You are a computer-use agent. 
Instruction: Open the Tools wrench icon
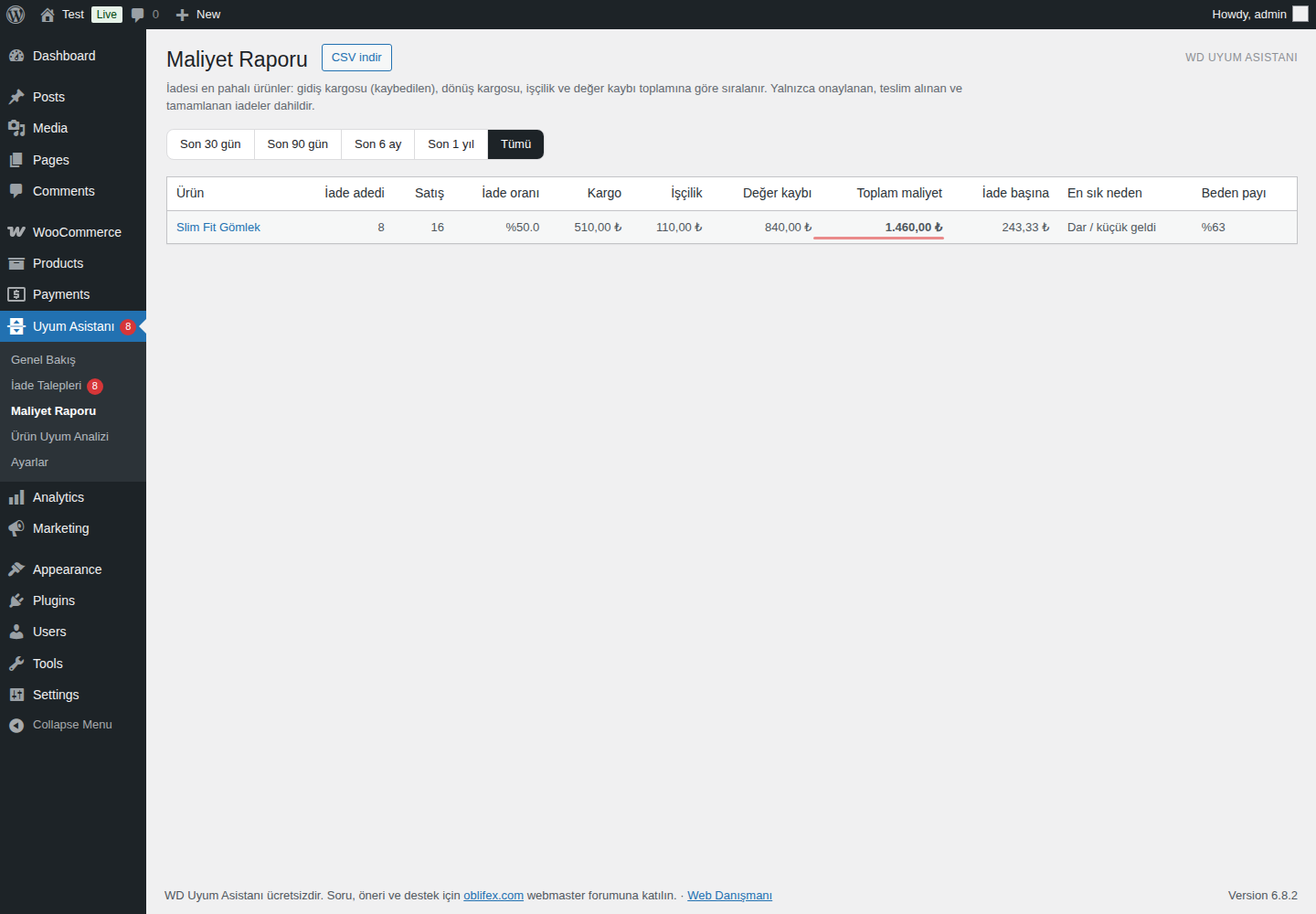tap(16, 664)
